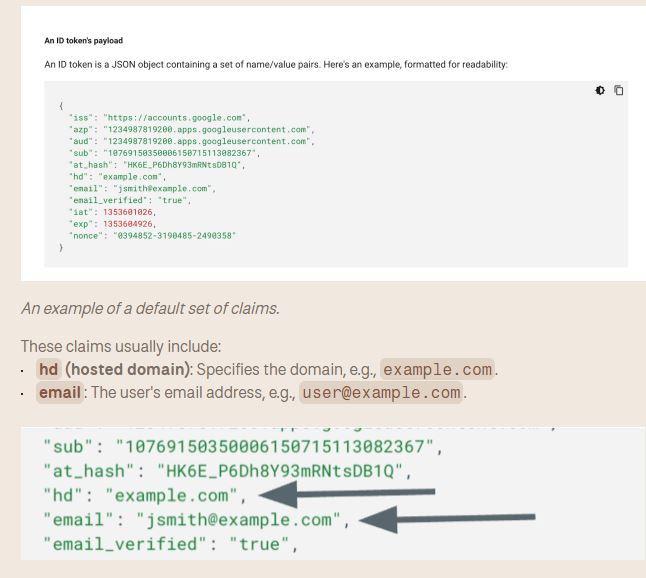This screenshot has width=646, height=578.
Task: Click the iss accounts.google.com URL value
Action: pos(177,118)
